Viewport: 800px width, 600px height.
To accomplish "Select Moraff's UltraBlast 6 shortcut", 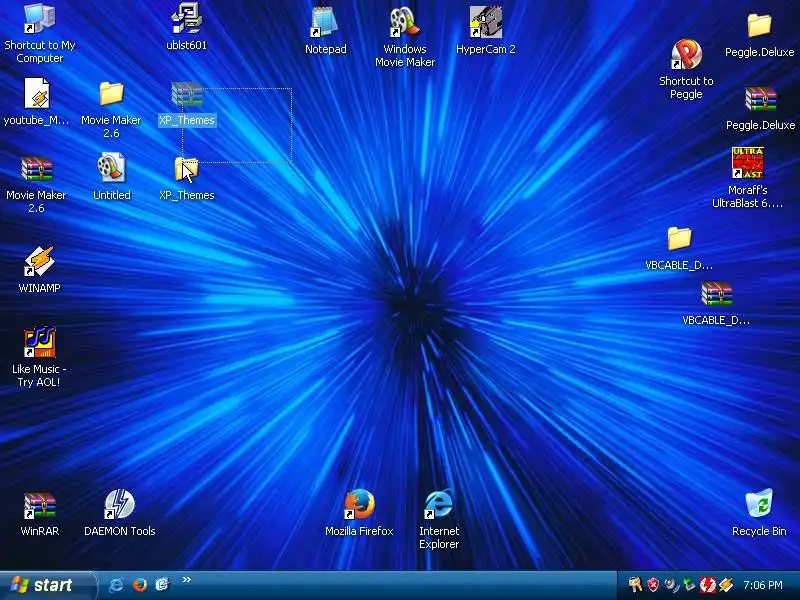I will pyautogui.click(x=747, y=163).
